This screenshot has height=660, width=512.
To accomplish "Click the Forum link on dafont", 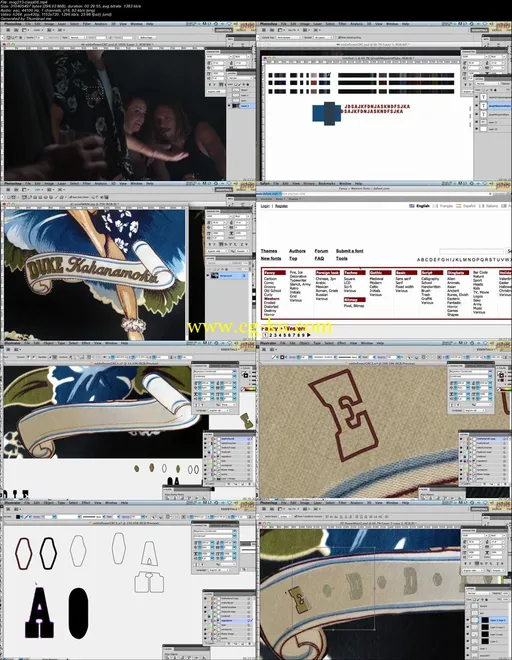I will click(x=321, y=251).
